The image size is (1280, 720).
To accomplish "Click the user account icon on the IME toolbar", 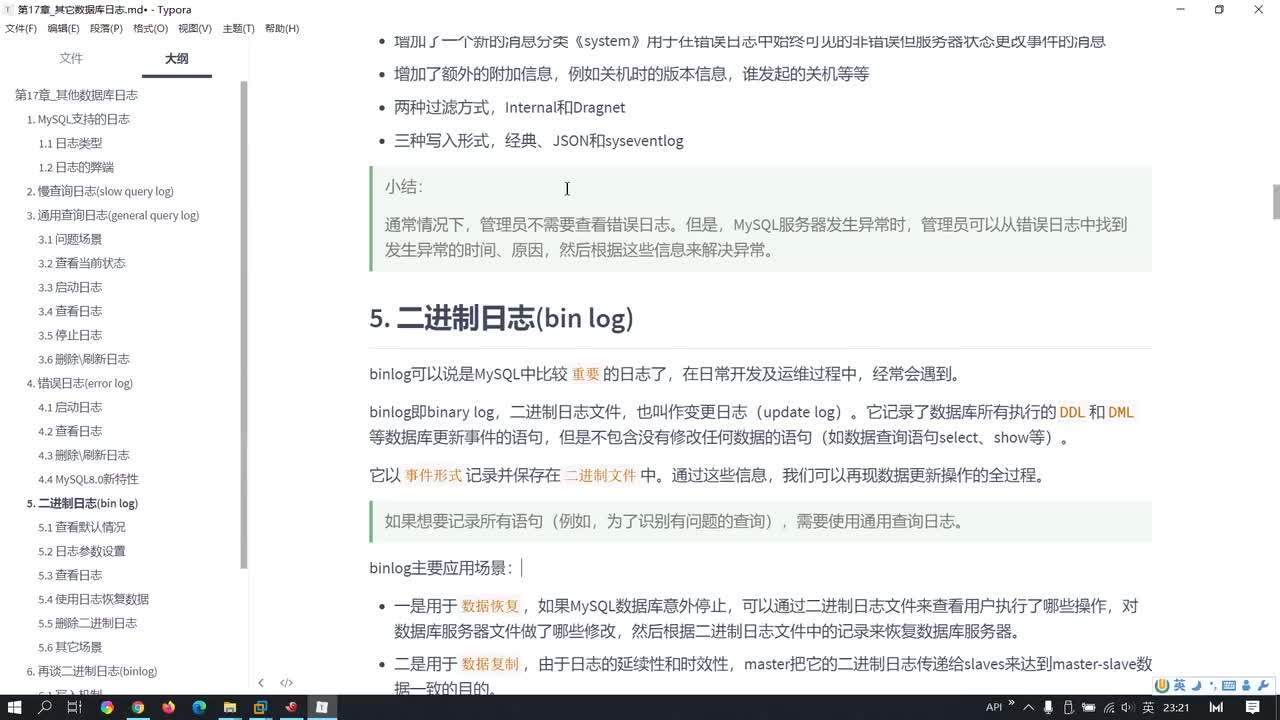I will [x=1246, y=685].
